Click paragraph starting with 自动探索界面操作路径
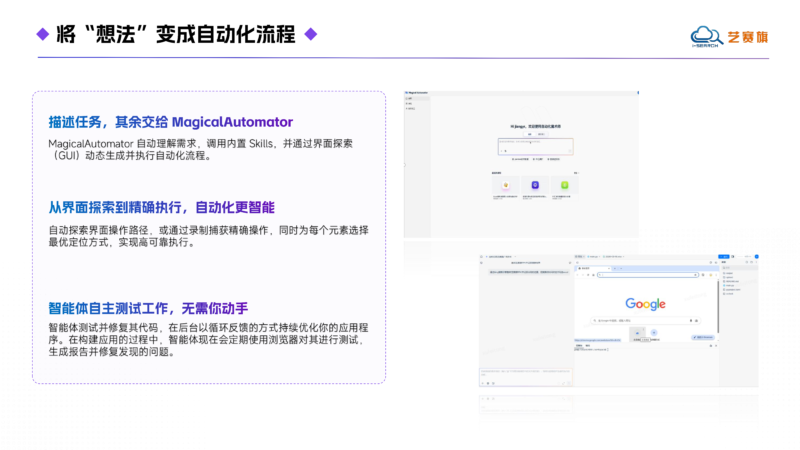The image size is (800, 450). (208, 236)
